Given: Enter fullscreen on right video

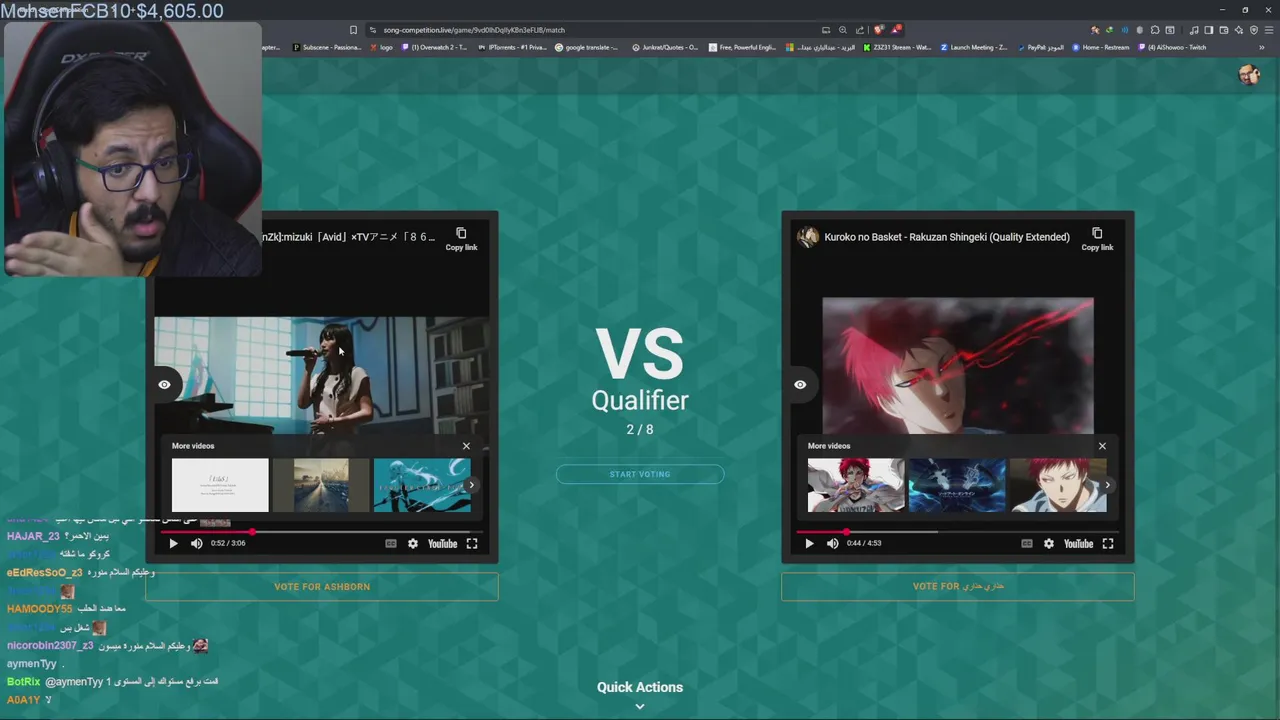Looking at the screenshot, I should [1108, 544].
